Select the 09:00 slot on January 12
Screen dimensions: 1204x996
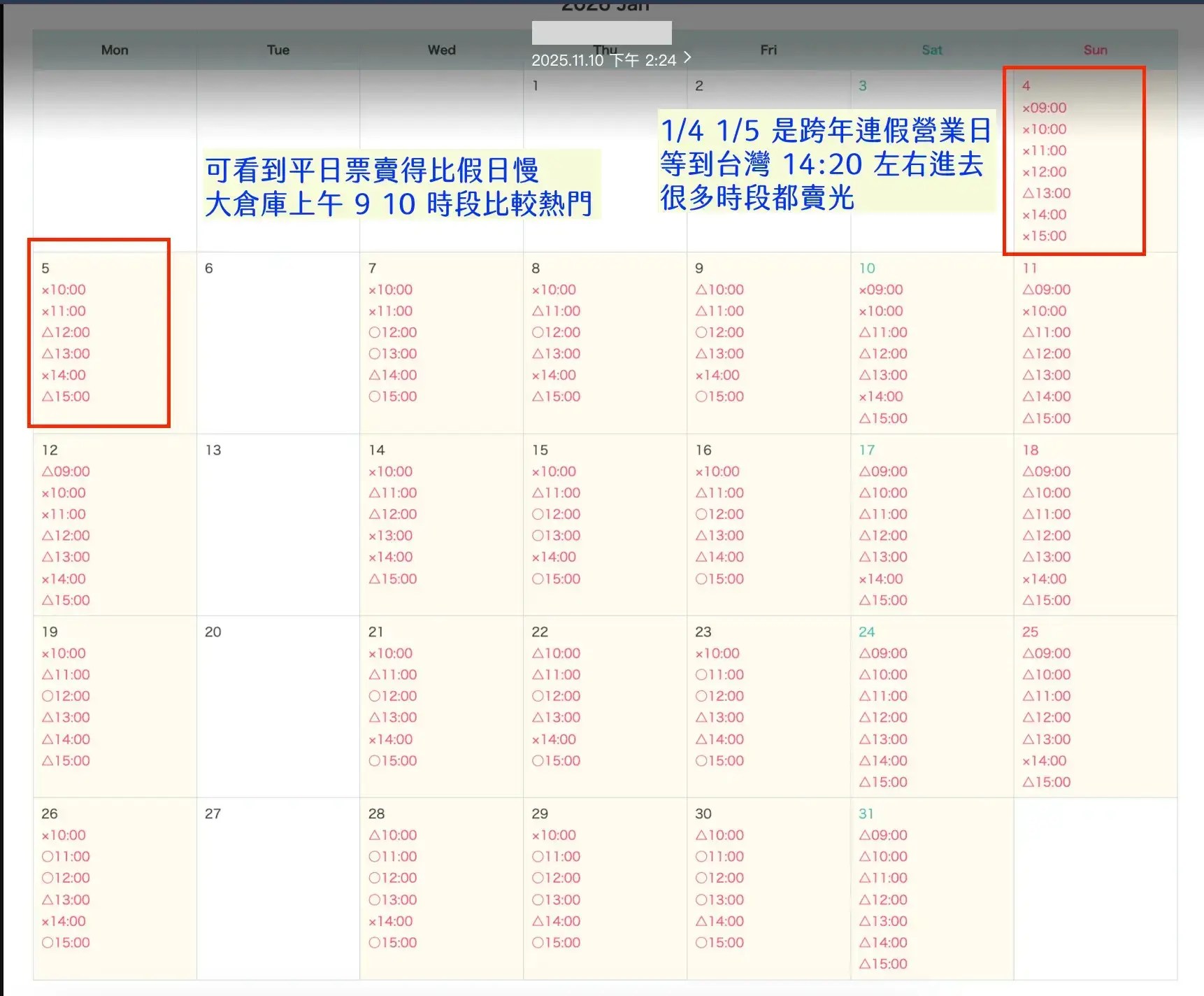click(x=66, y=471)
